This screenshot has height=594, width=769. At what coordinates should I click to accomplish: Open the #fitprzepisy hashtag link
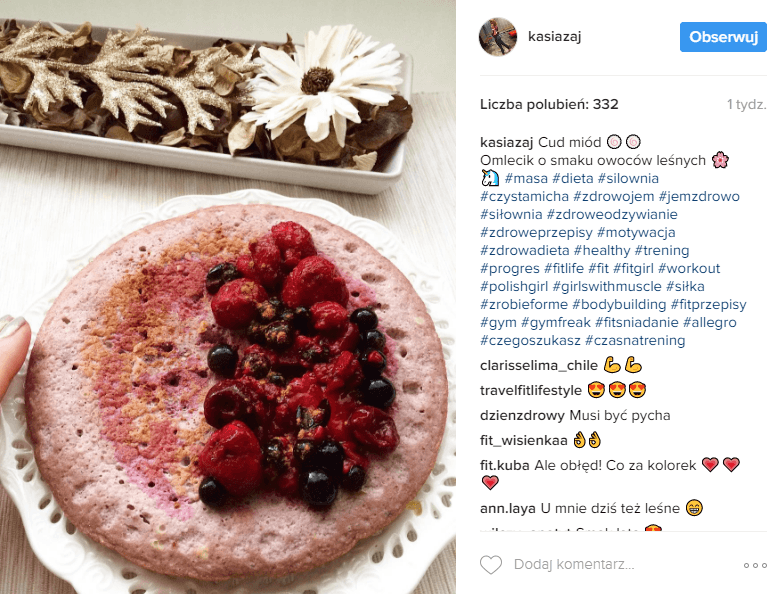point(708,305)
